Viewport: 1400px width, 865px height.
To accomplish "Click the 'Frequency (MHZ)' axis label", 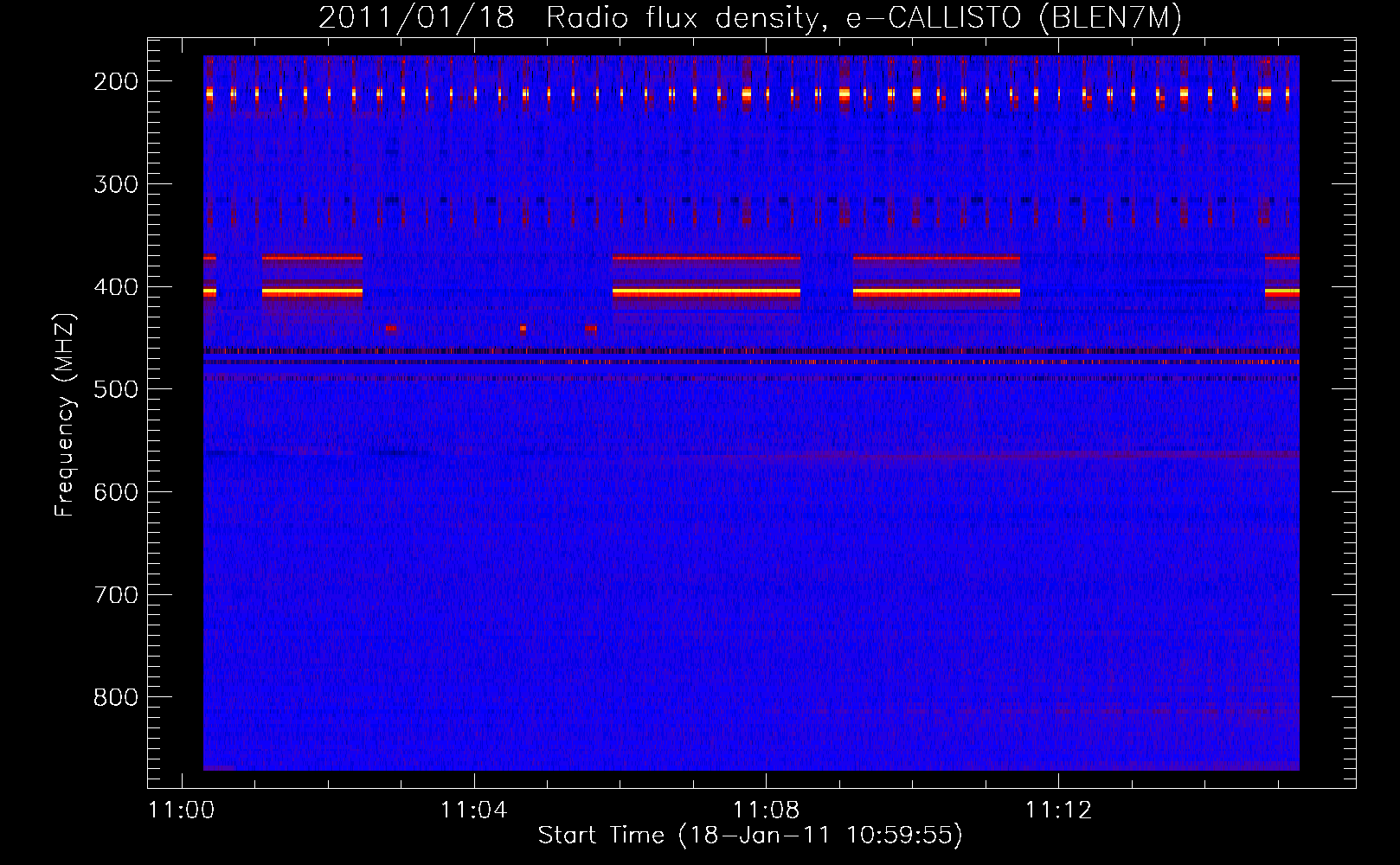I will pos(64,415).
